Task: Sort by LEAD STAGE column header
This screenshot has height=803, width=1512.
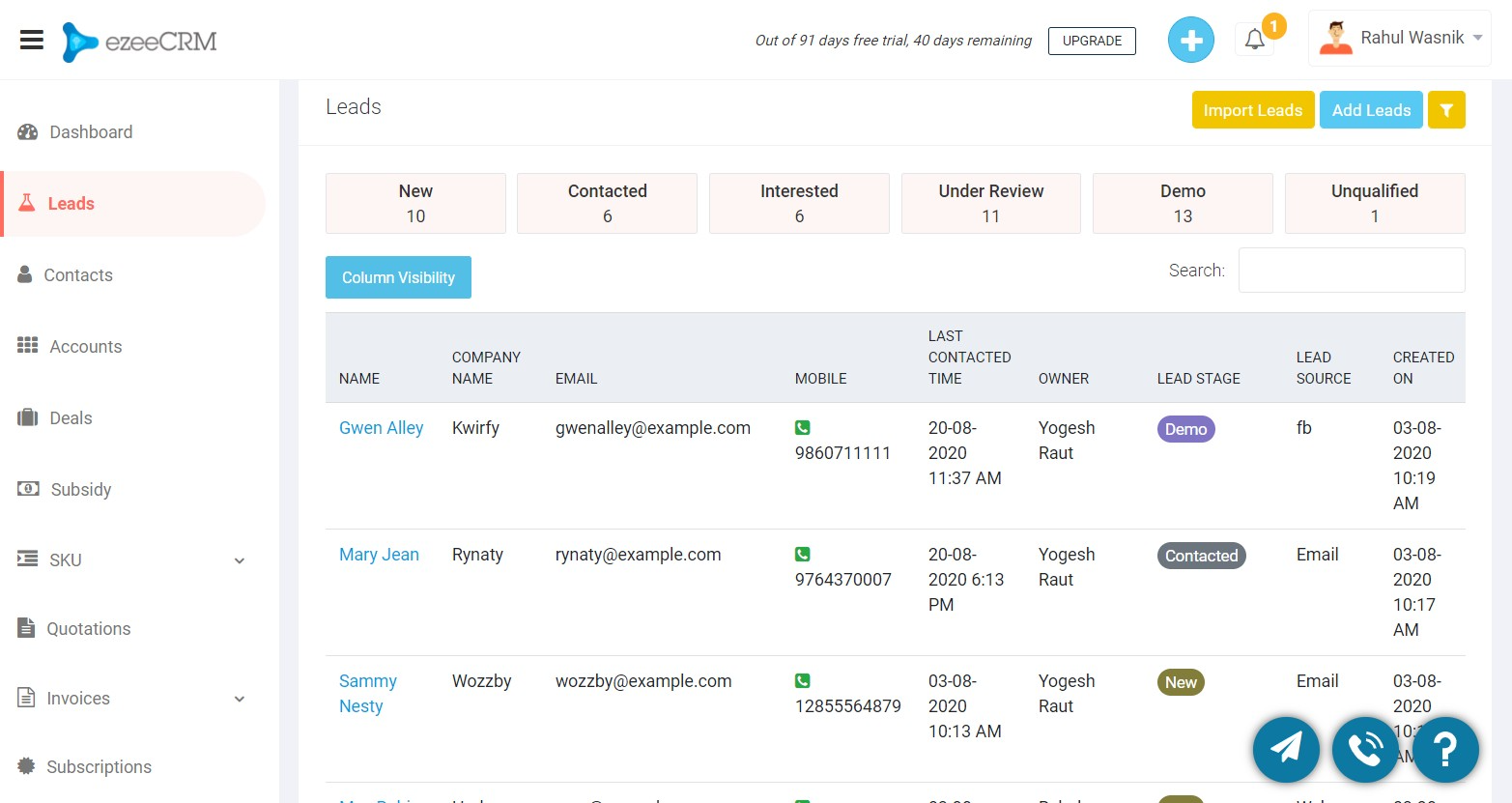Action: (1198, 379)
